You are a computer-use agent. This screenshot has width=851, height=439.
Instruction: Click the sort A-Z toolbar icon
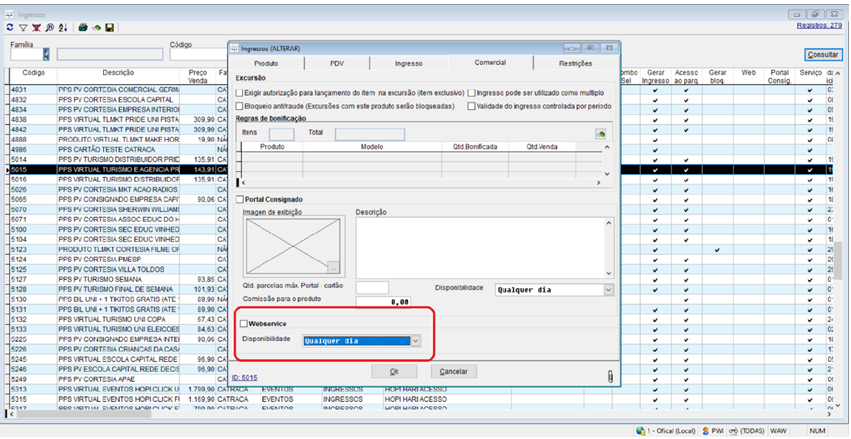(62, 27)
